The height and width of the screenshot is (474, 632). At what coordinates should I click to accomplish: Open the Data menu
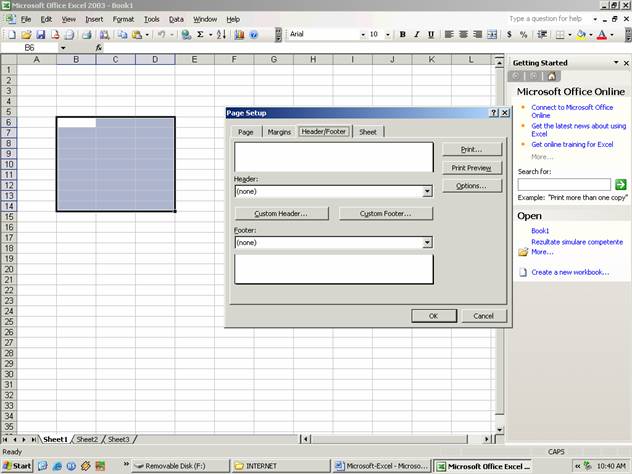click(176, 19)
